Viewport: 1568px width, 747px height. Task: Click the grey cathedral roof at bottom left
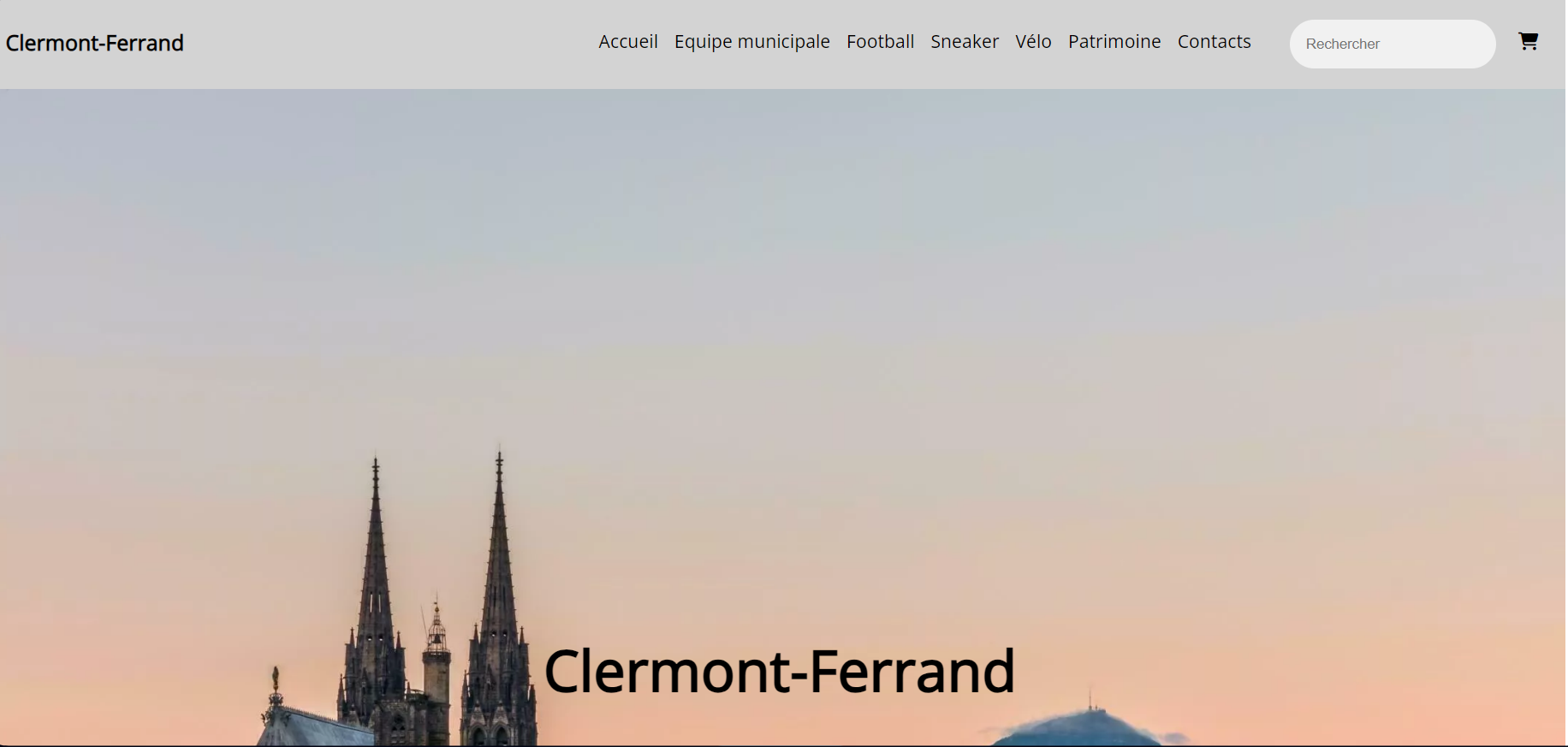click(312, 729)
